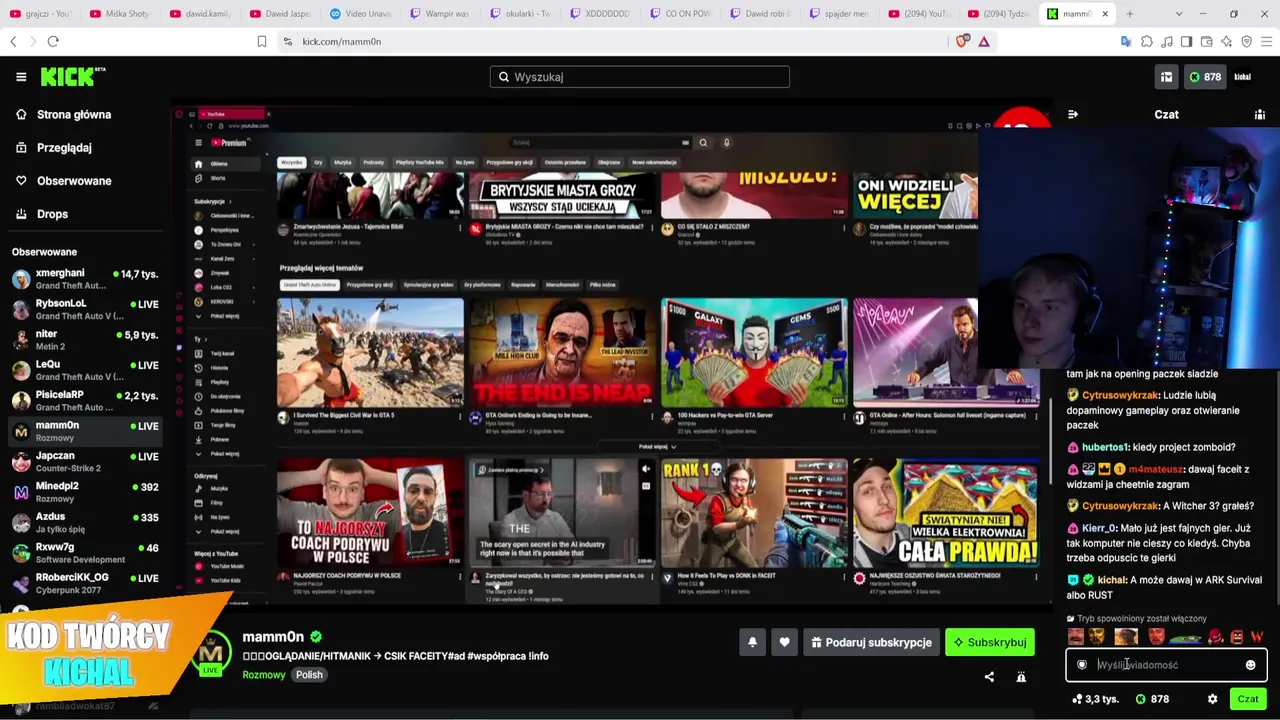Open Brave Shields lion icon
This screenshot has width=1280, height=720.
coord(962,41)
